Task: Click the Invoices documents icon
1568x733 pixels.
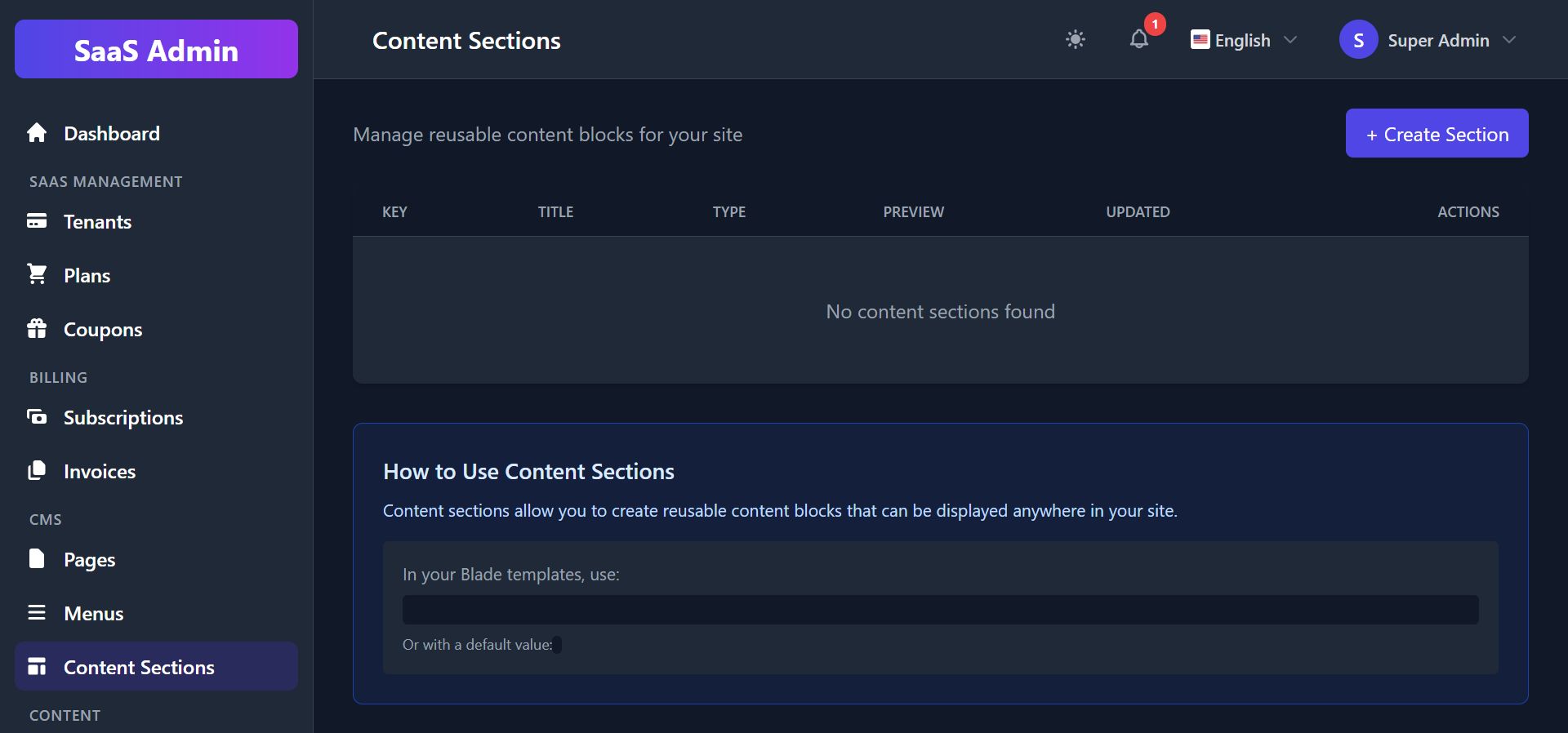Action: (x=37, y=471)
